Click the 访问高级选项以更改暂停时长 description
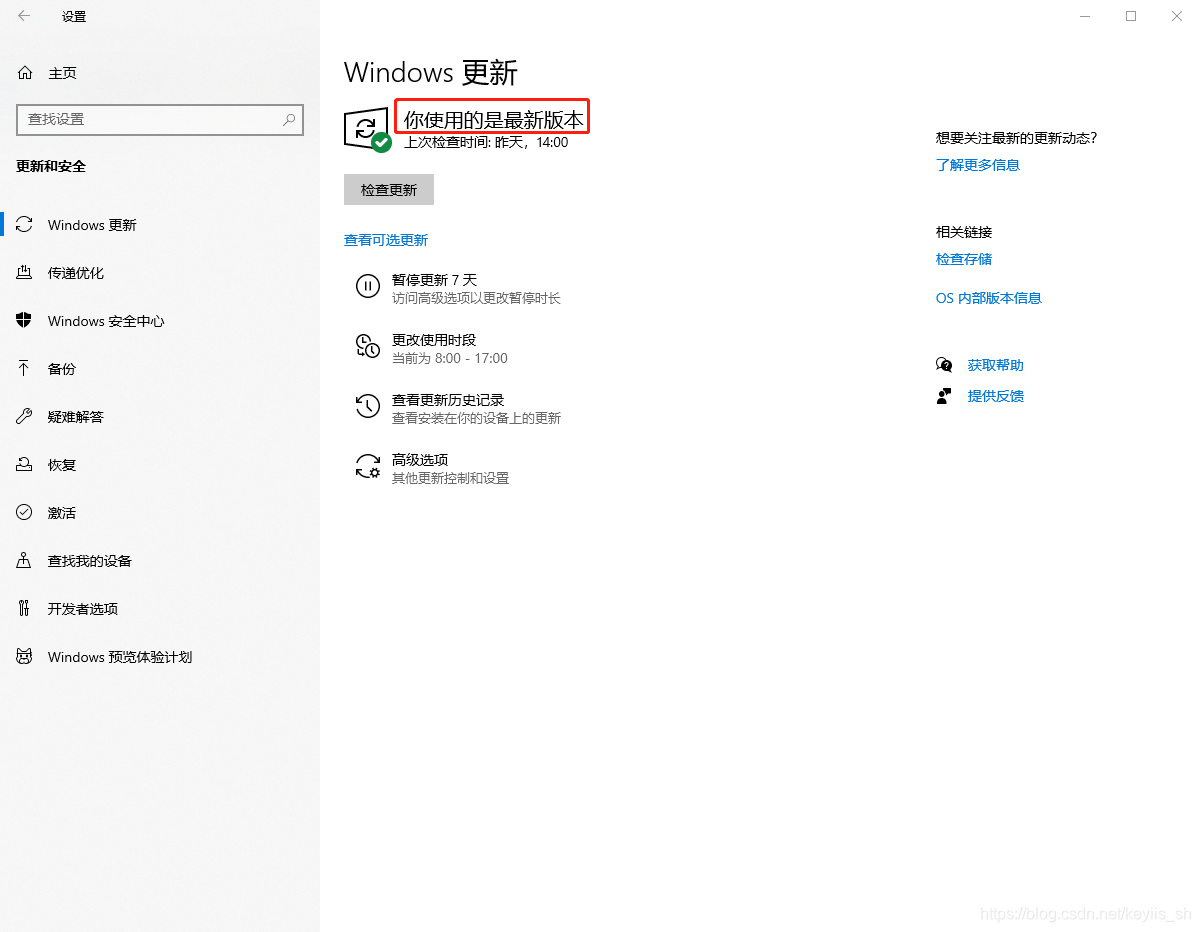 pyautogui.click(x=476, y=298)
